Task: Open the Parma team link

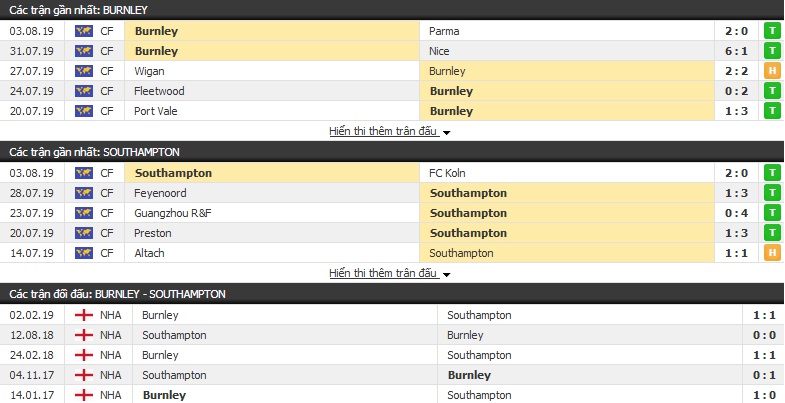Action: [444, 31]
